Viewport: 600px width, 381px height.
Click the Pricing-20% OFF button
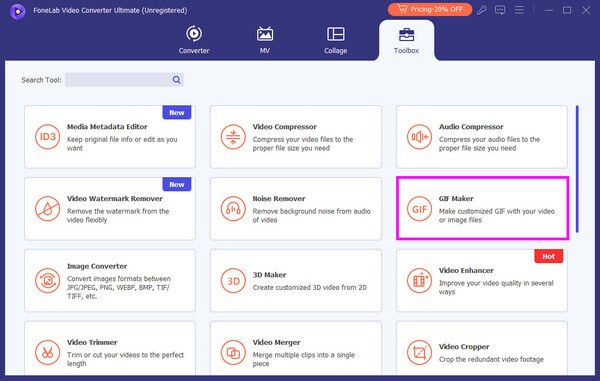pyautogui.click(x=430, y=9)
